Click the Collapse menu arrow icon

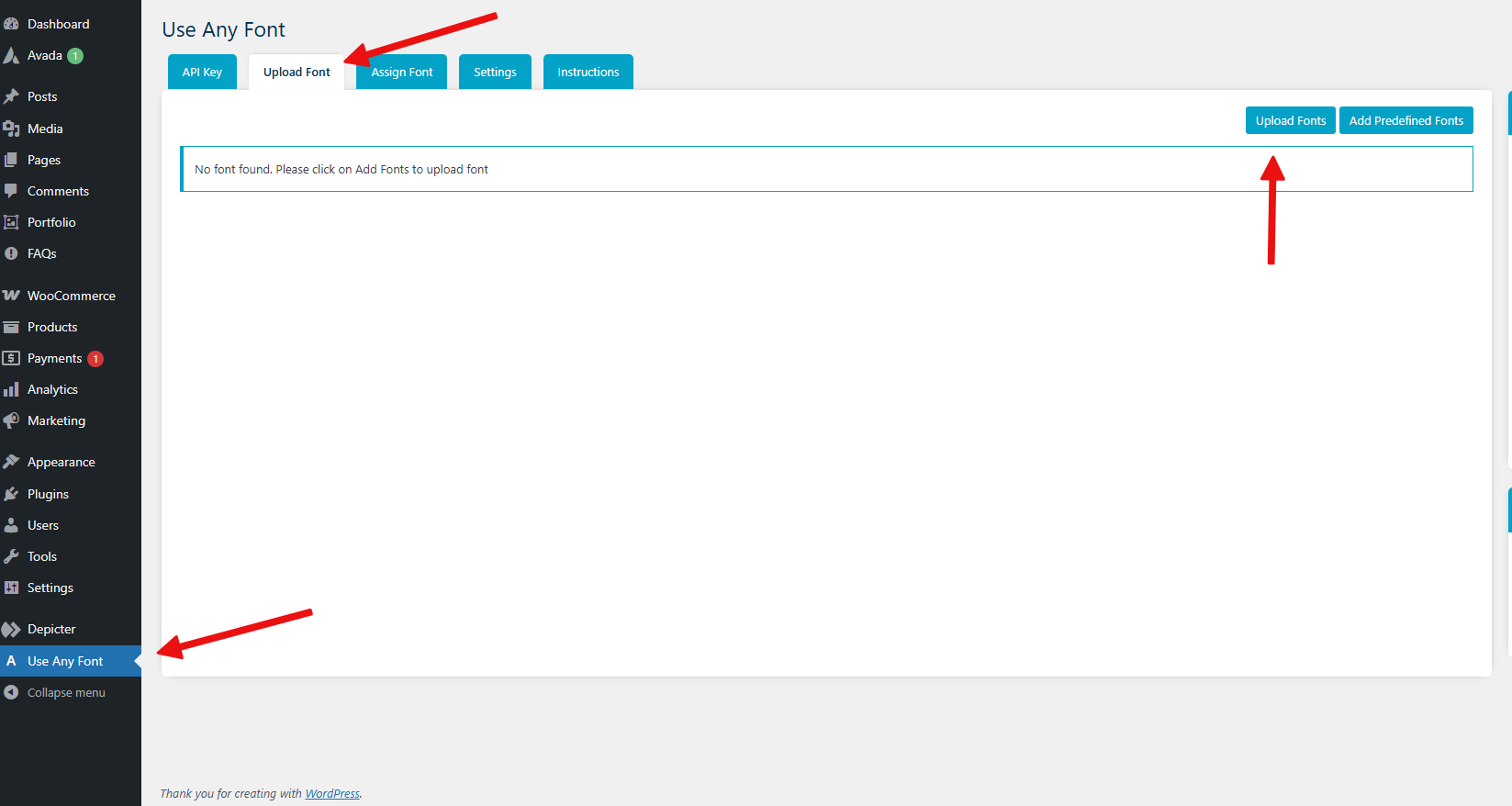(x=11, y=692)
